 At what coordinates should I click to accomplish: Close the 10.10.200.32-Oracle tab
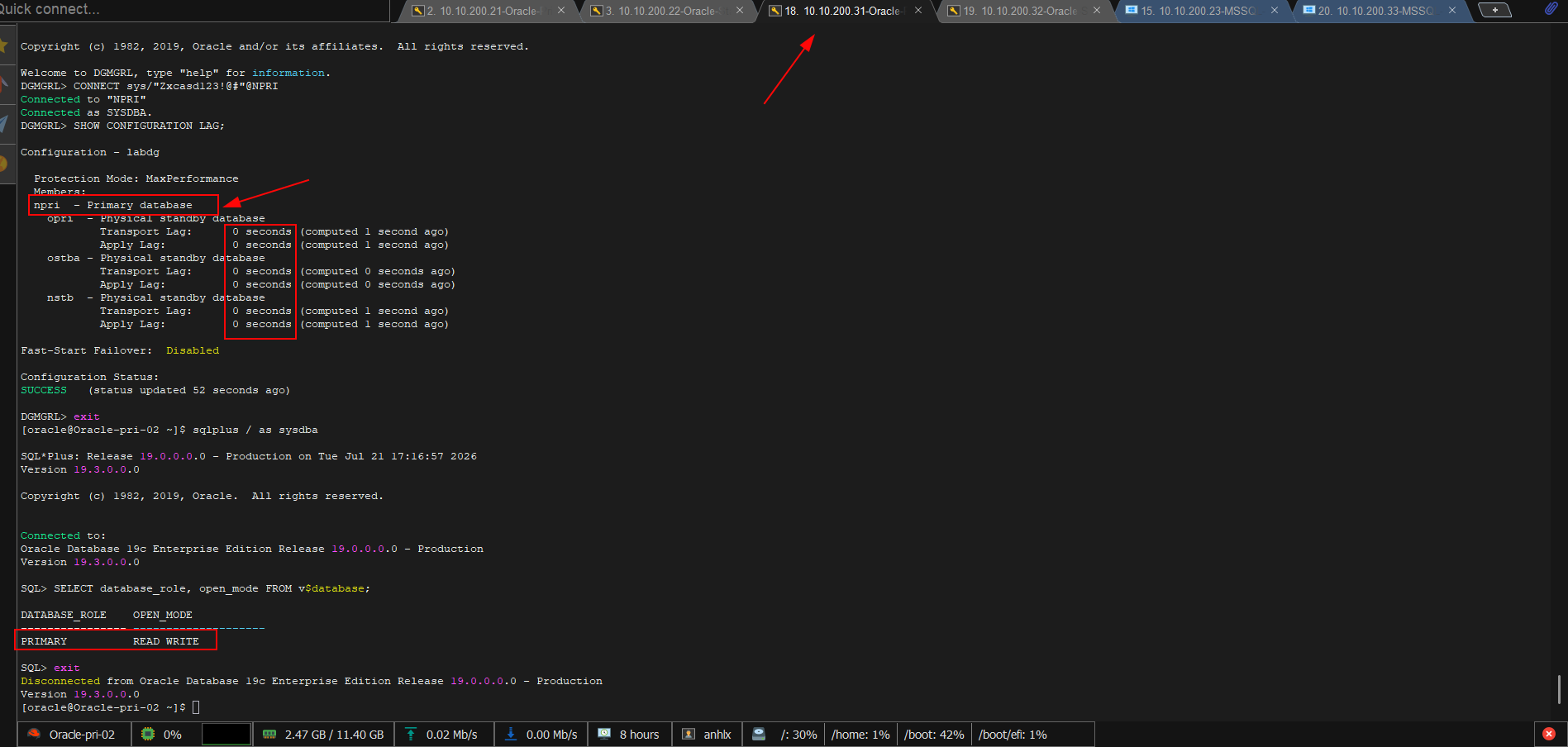(x=1097, y=11)
